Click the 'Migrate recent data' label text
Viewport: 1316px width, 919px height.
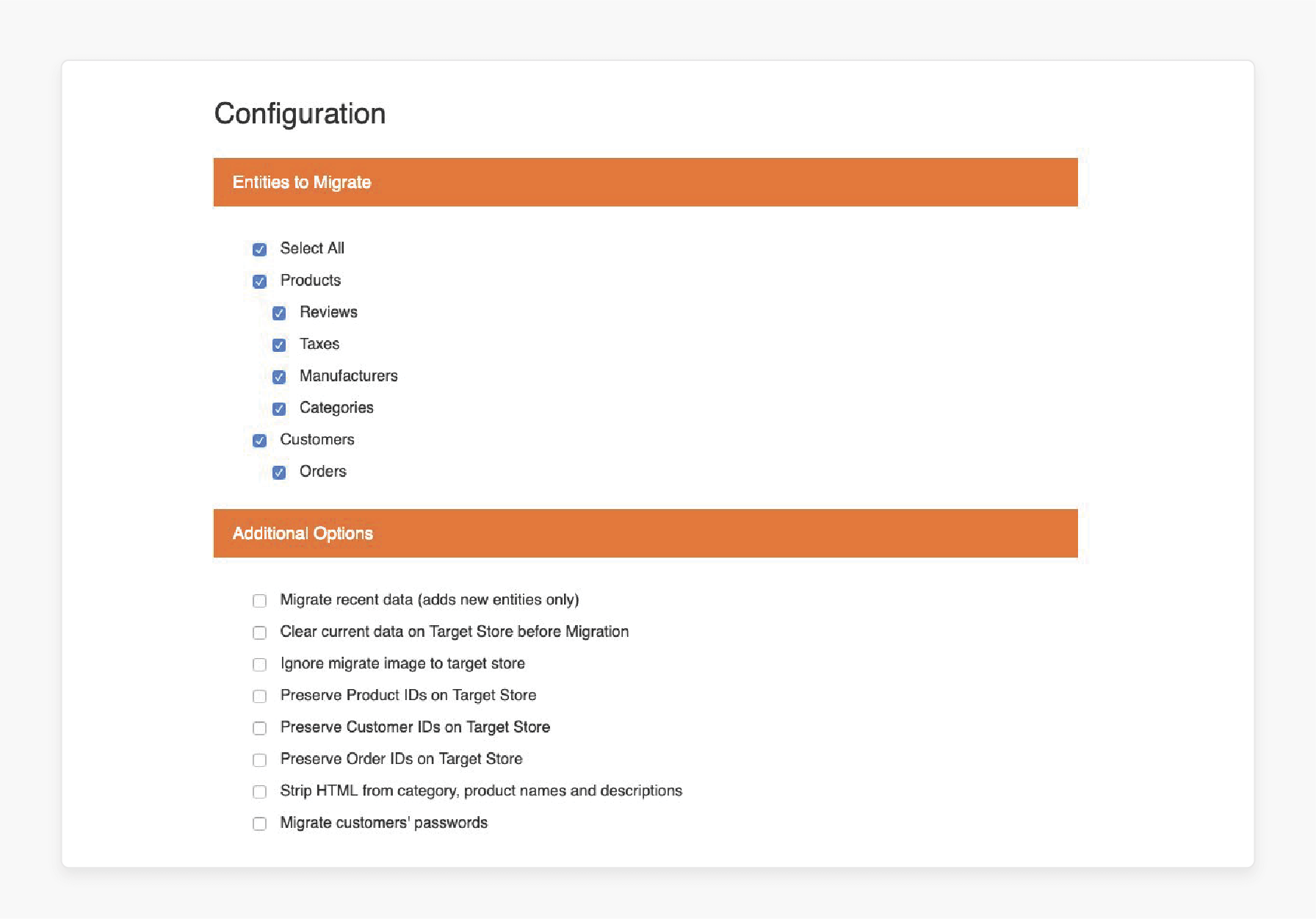(x=430, y=599)
